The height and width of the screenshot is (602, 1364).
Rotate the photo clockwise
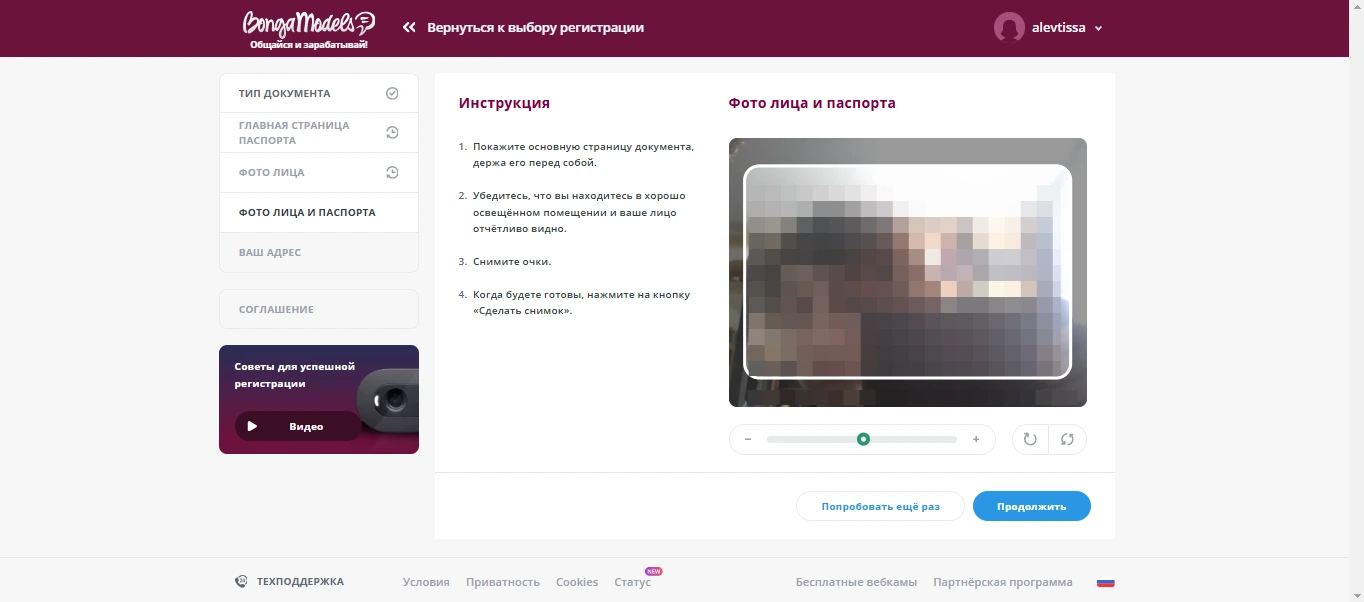click(x=1030, y=439)
